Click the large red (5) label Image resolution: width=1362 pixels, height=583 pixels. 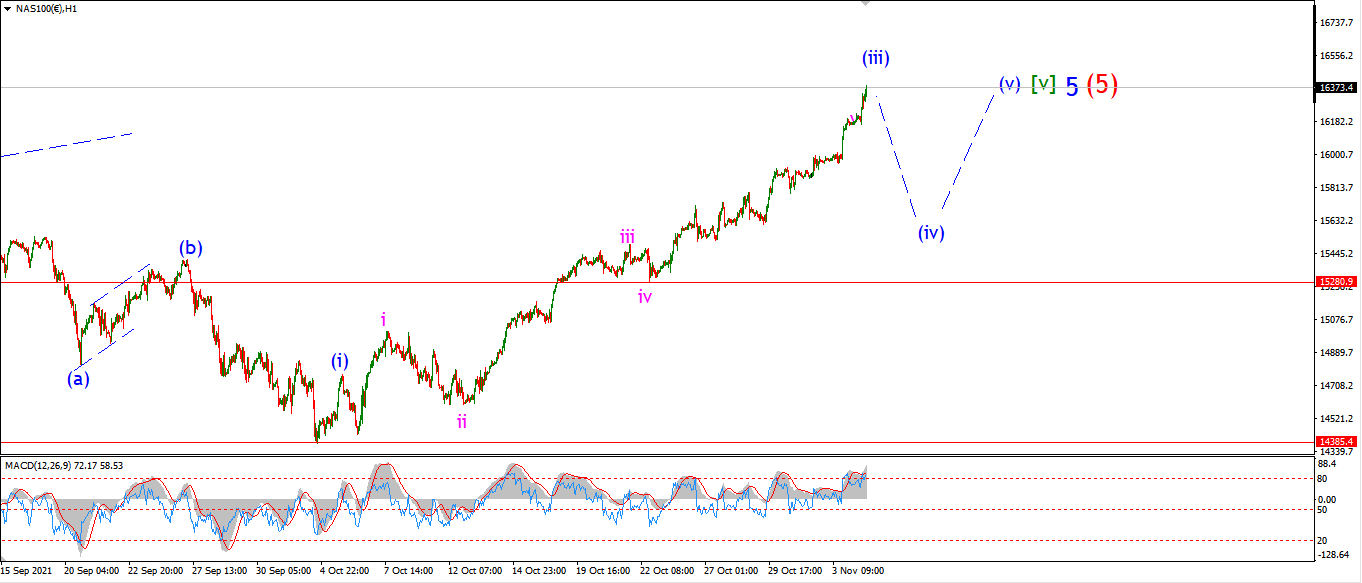(1102, 85)
